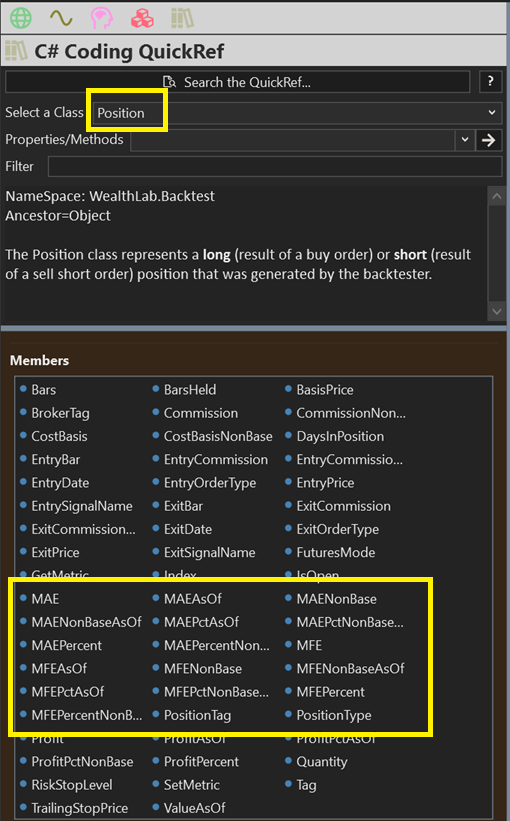This screenshot has width=510, height=821.
Task: Click the search magnifier document icon
Action: pyautogui.click(x=169, y=82)
